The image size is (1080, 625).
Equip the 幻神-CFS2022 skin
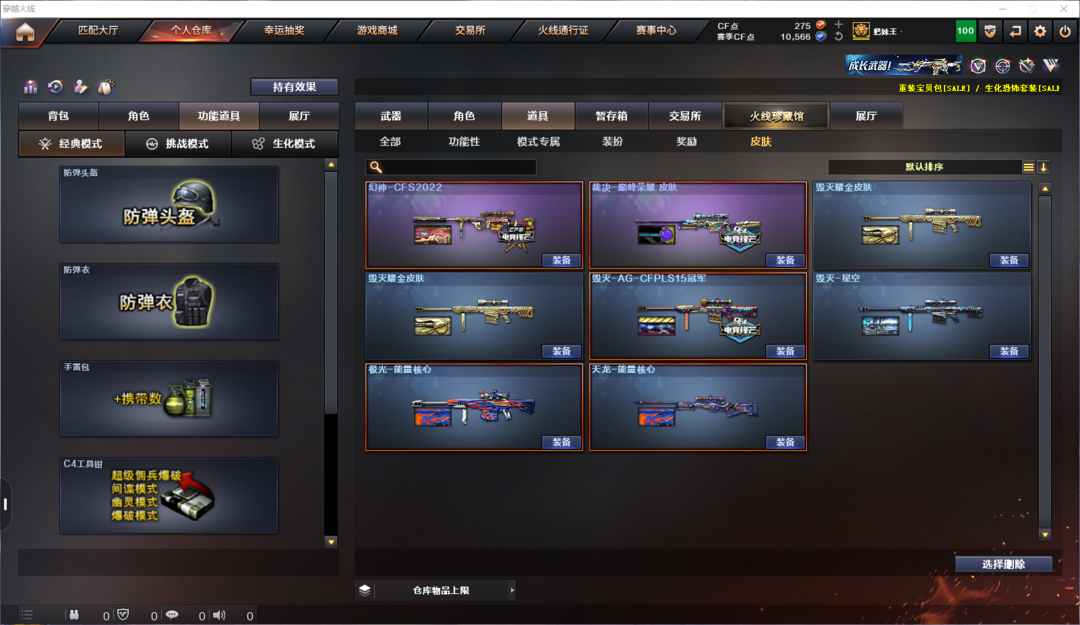click(x=561, y=260)
